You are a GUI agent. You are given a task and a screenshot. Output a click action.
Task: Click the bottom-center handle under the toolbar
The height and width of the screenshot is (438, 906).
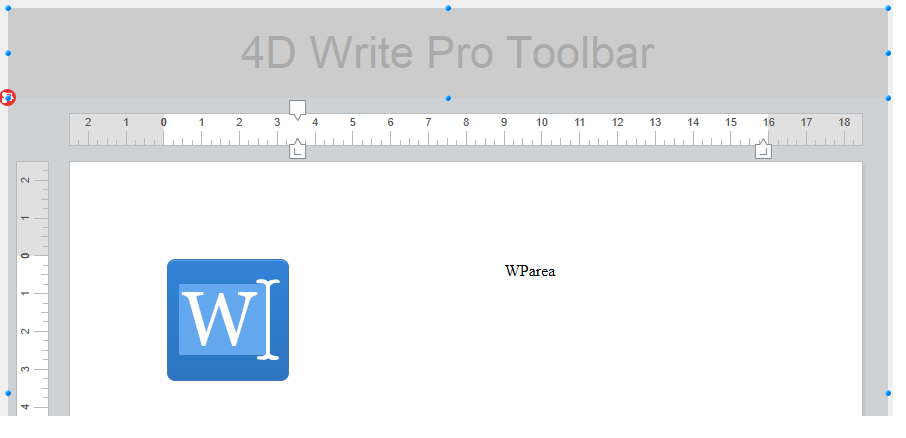[449, 98]
